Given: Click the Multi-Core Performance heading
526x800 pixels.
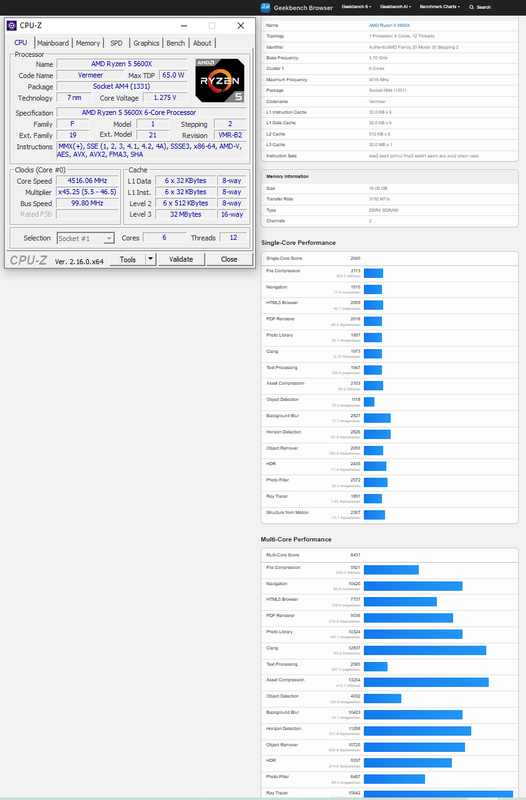Looking at the screenshot, I should 296,539.
